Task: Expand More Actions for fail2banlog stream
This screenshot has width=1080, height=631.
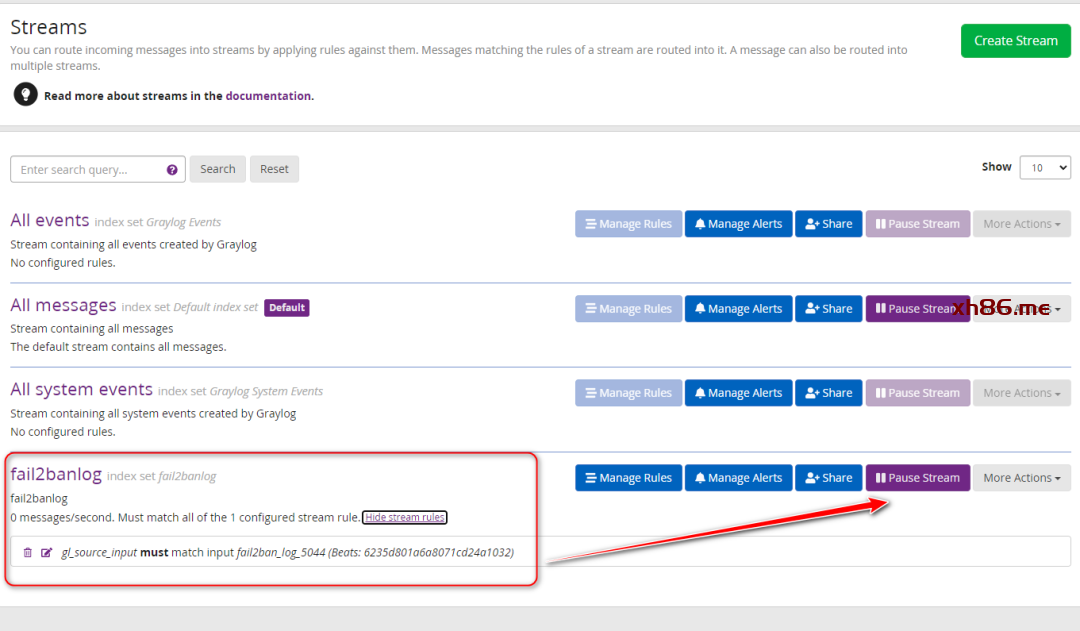Action: [1021, 478]
